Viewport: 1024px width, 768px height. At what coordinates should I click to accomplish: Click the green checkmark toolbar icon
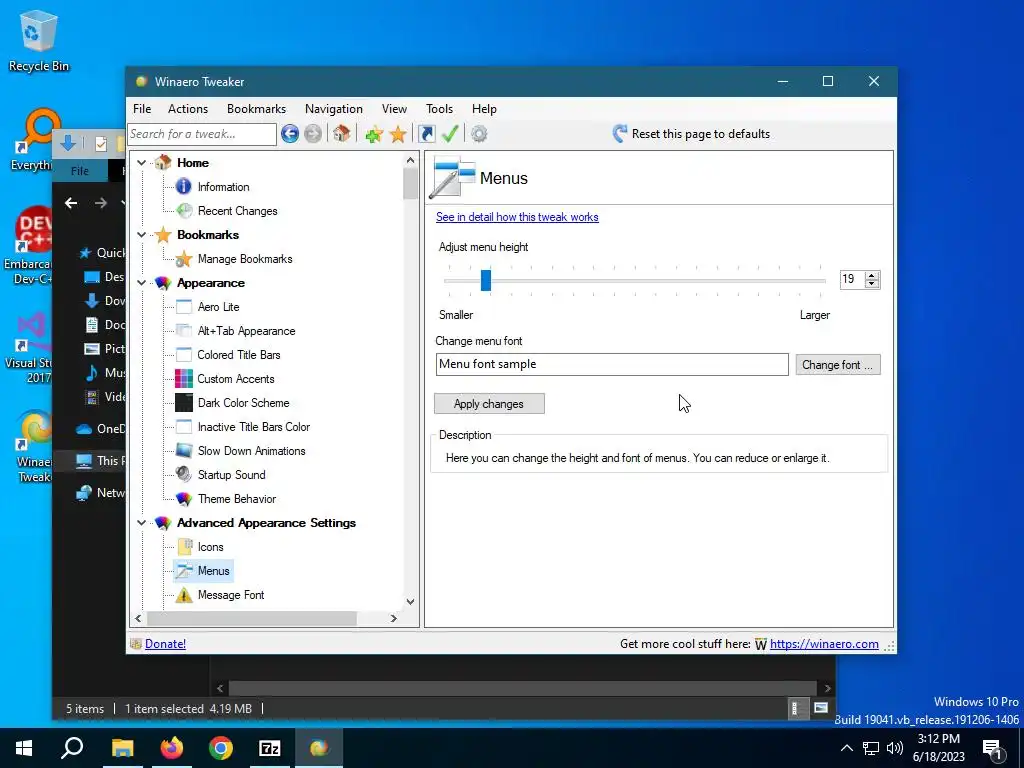pos(450,134)
